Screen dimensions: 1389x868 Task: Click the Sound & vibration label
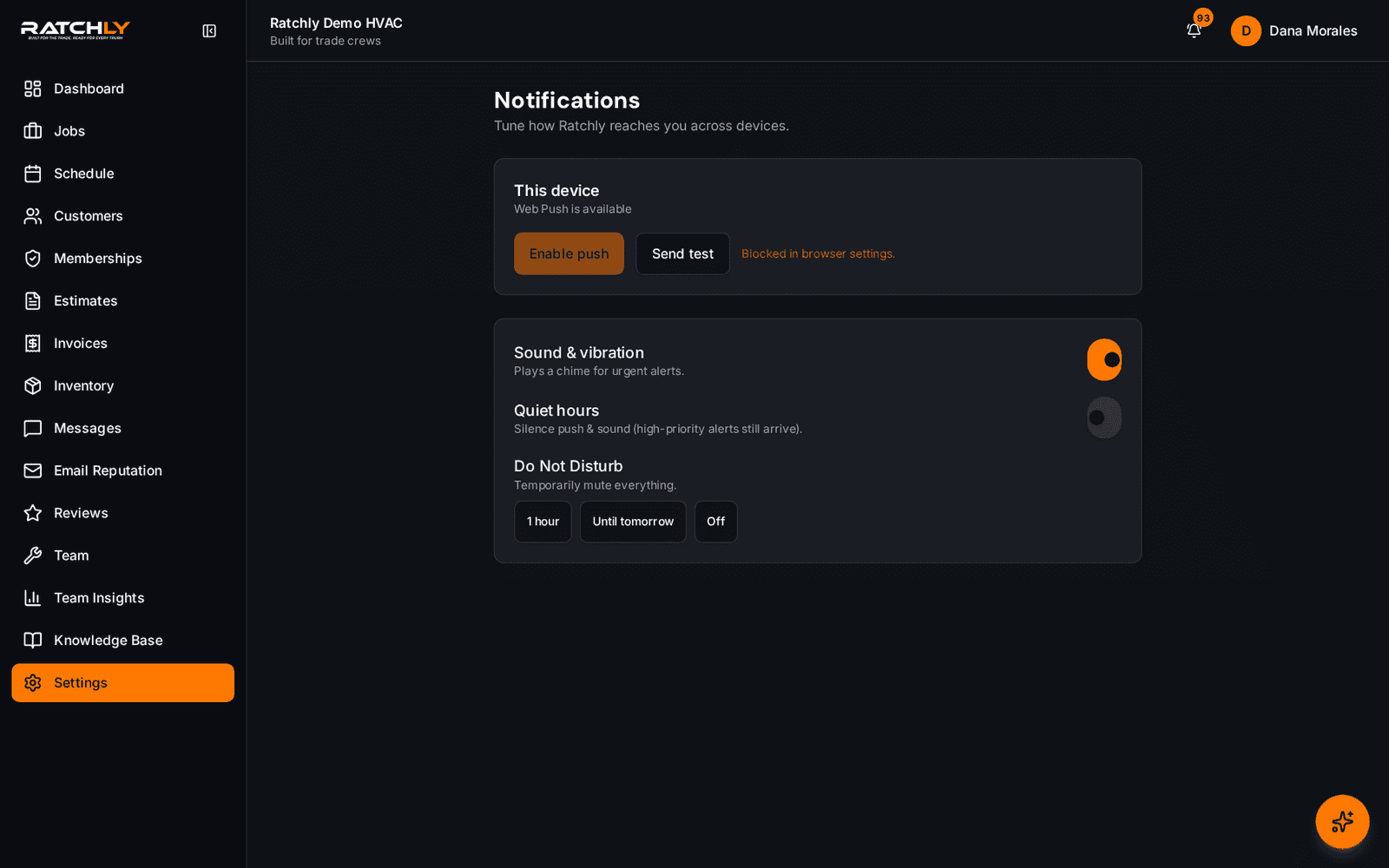pyautogui.click(x=579, y=352)
